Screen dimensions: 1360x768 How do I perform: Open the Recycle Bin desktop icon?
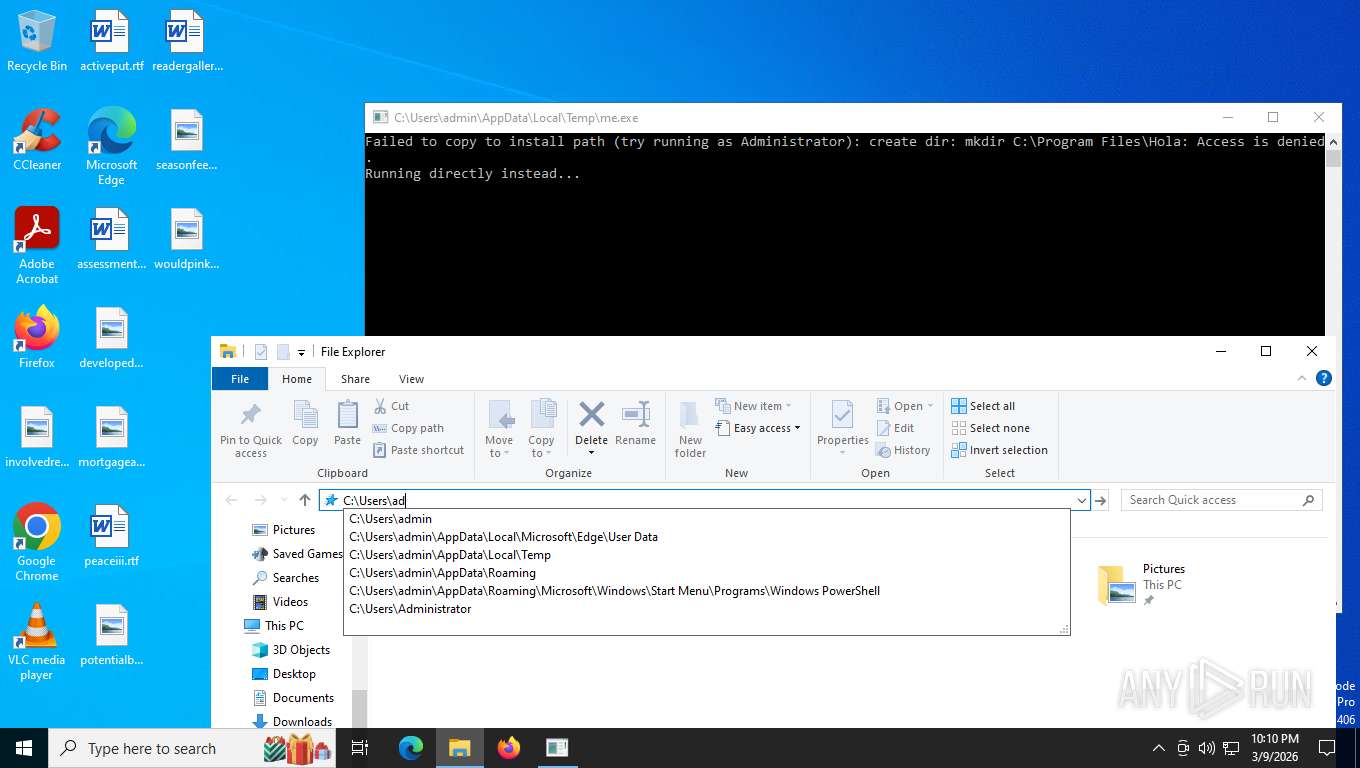click(x=37, y=42)
